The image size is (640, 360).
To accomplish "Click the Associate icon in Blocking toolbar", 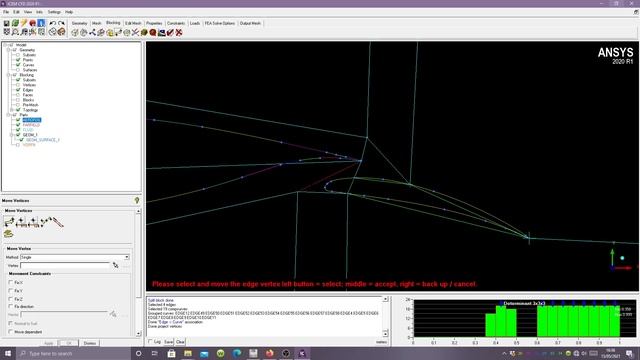I will pos(110,32).
